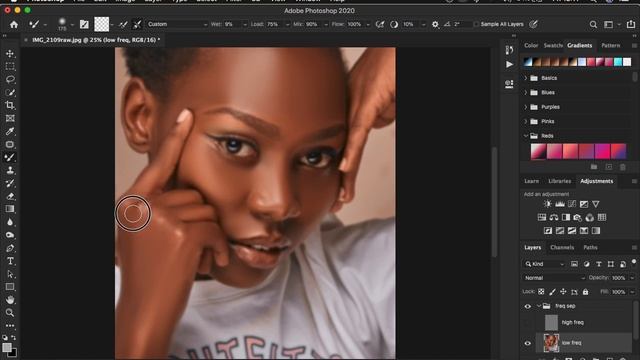Open the Learn tab
The width and height of the screenshot is (640, 360).
531,181
